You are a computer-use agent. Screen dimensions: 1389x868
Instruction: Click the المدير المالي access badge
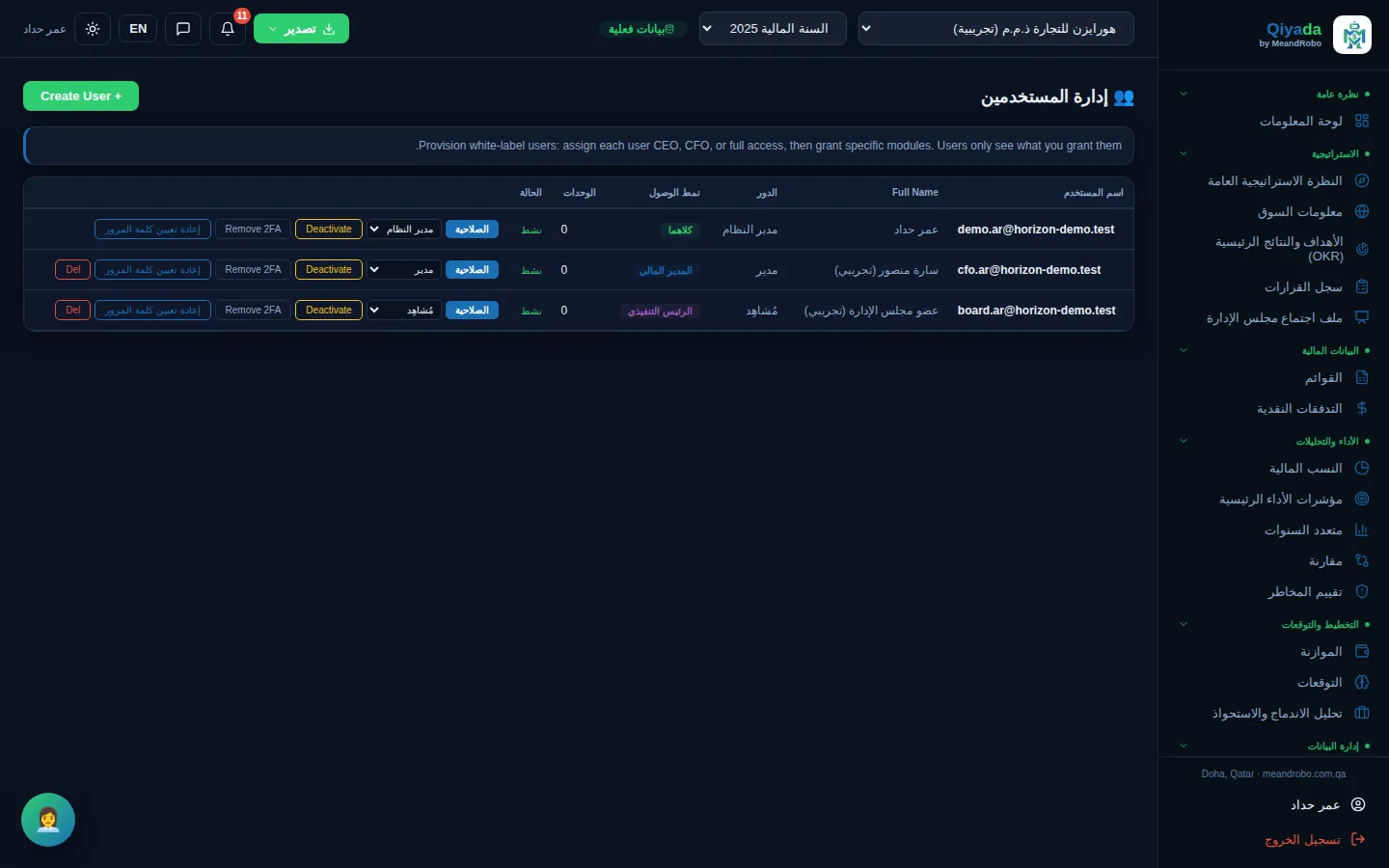coord(666,271)
